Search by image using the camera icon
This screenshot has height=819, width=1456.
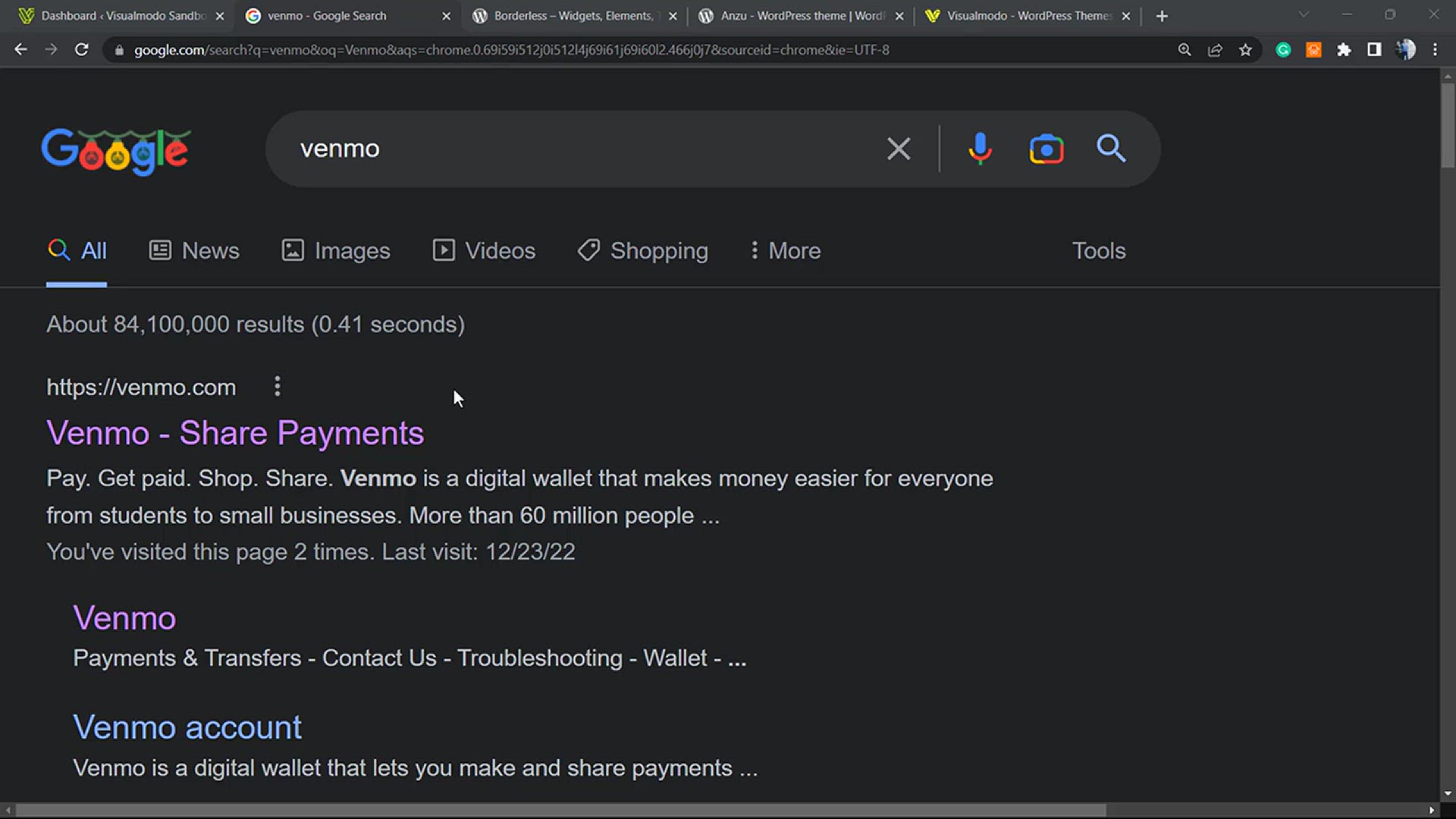[x=1046, y=149]
